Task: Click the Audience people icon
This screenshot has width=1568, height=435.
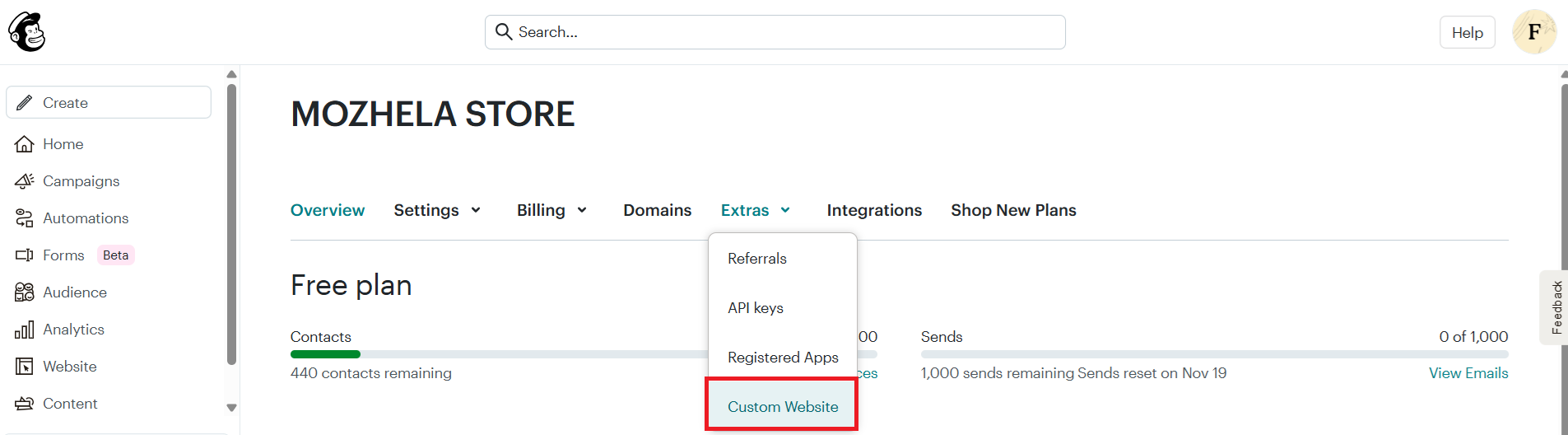Action: click(x=25, y=292)
